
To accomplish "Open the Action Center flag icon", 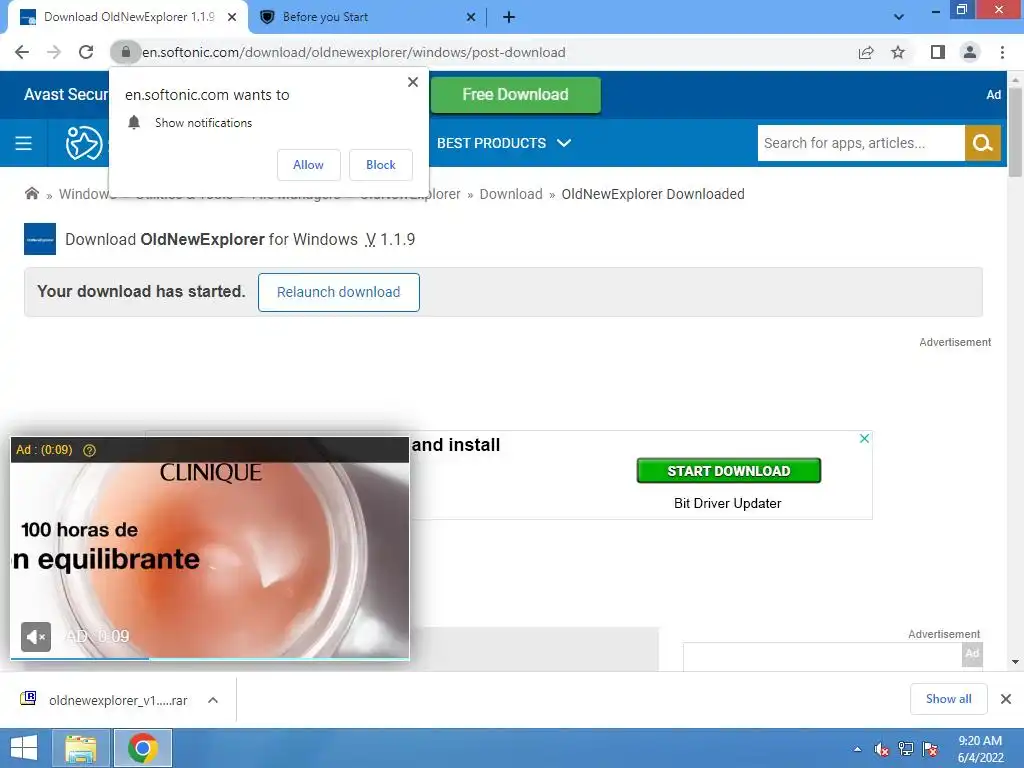I will 930,749.
